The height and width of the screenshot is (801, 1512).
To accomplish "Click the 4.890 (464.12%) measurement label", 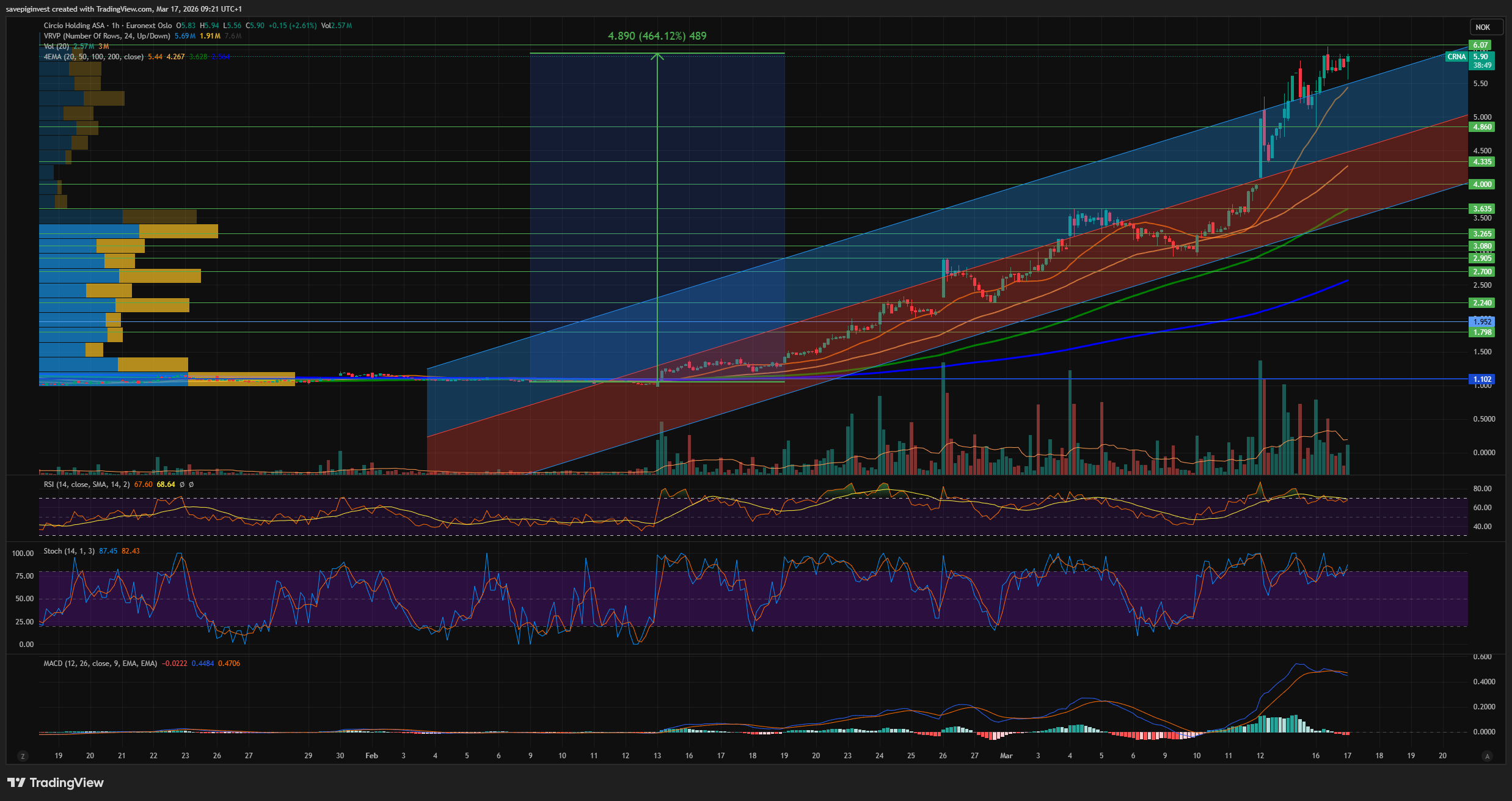I will click(657, 36).
